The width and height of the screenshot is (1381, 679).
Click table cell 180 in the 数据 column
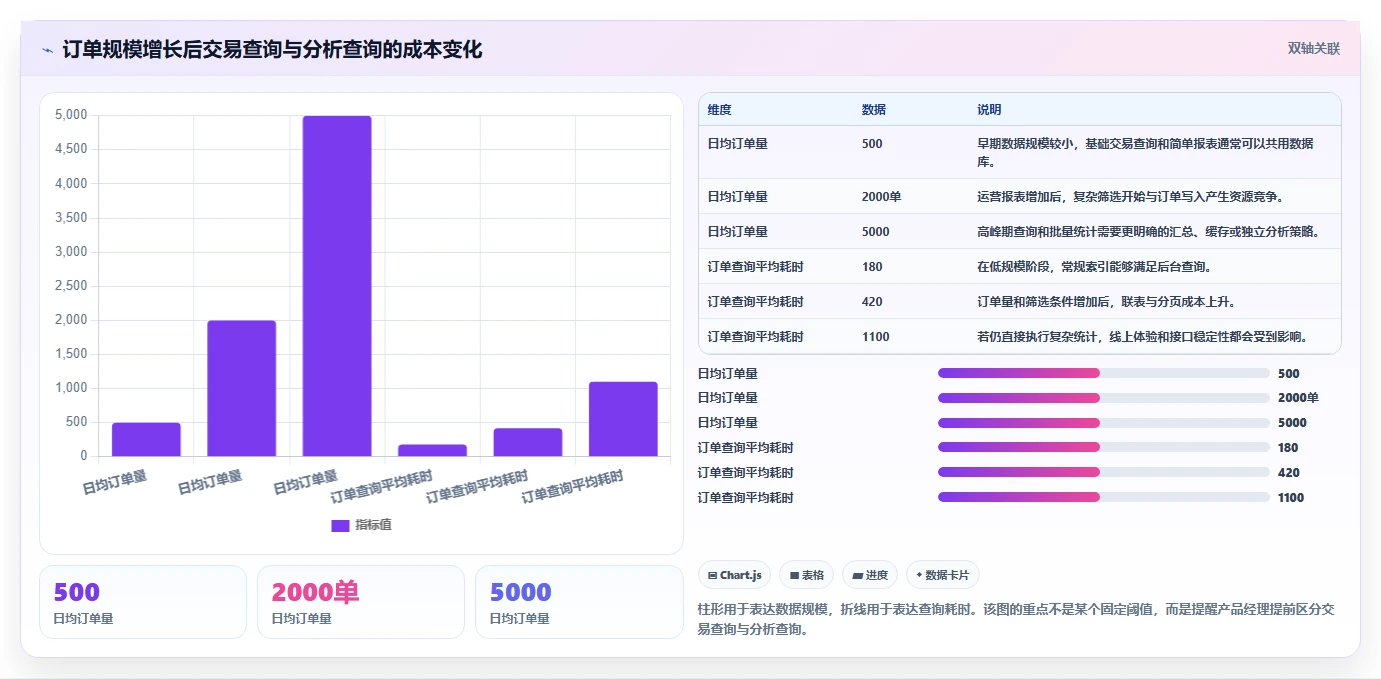[872, 267]
